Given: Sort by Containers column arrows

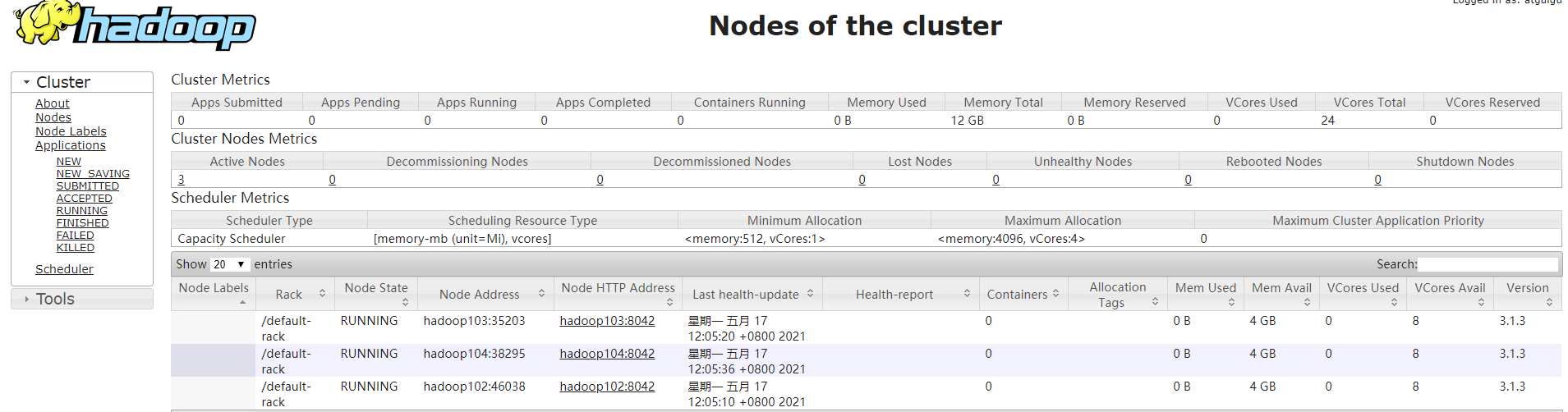Looking at the screenshot, I should click(x=1055, y=294).
